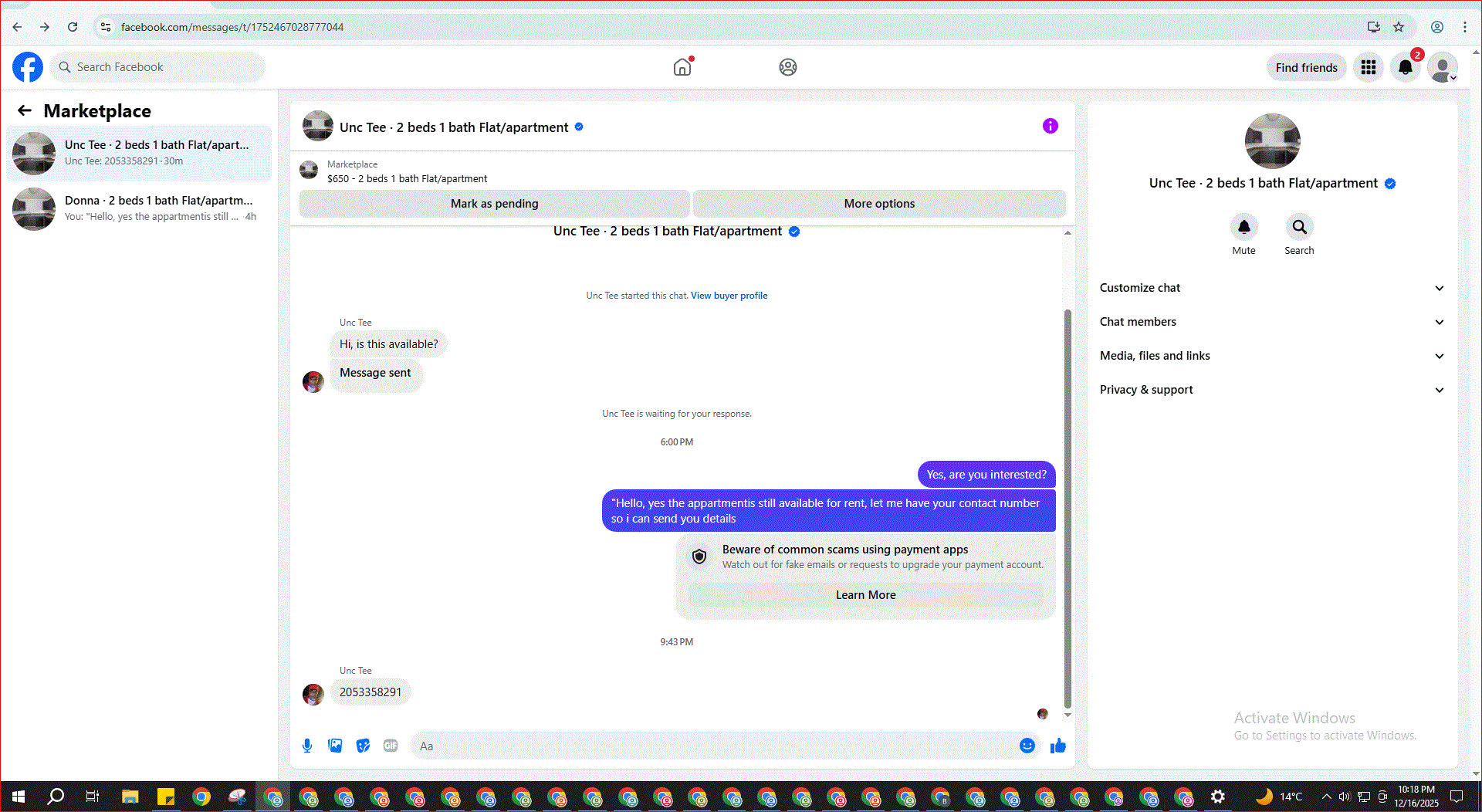Open conversation information purple icon
The height and width of the screenshot is (812, 1482).
click(1050, 126)
